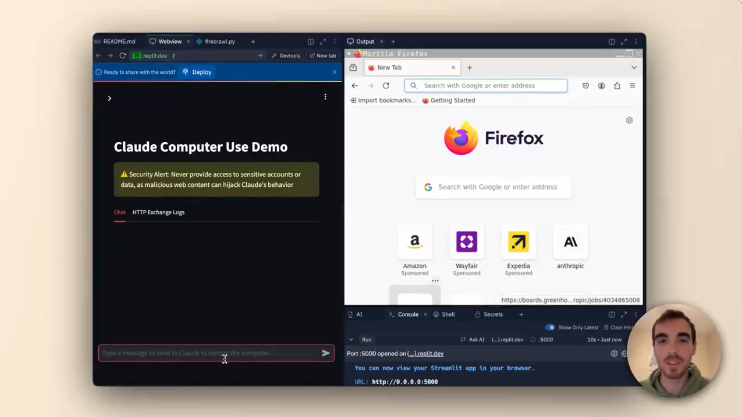Open the Output pane three-dot menu
The height and width of the screenshot is (417, 742).
coord(636,42)
